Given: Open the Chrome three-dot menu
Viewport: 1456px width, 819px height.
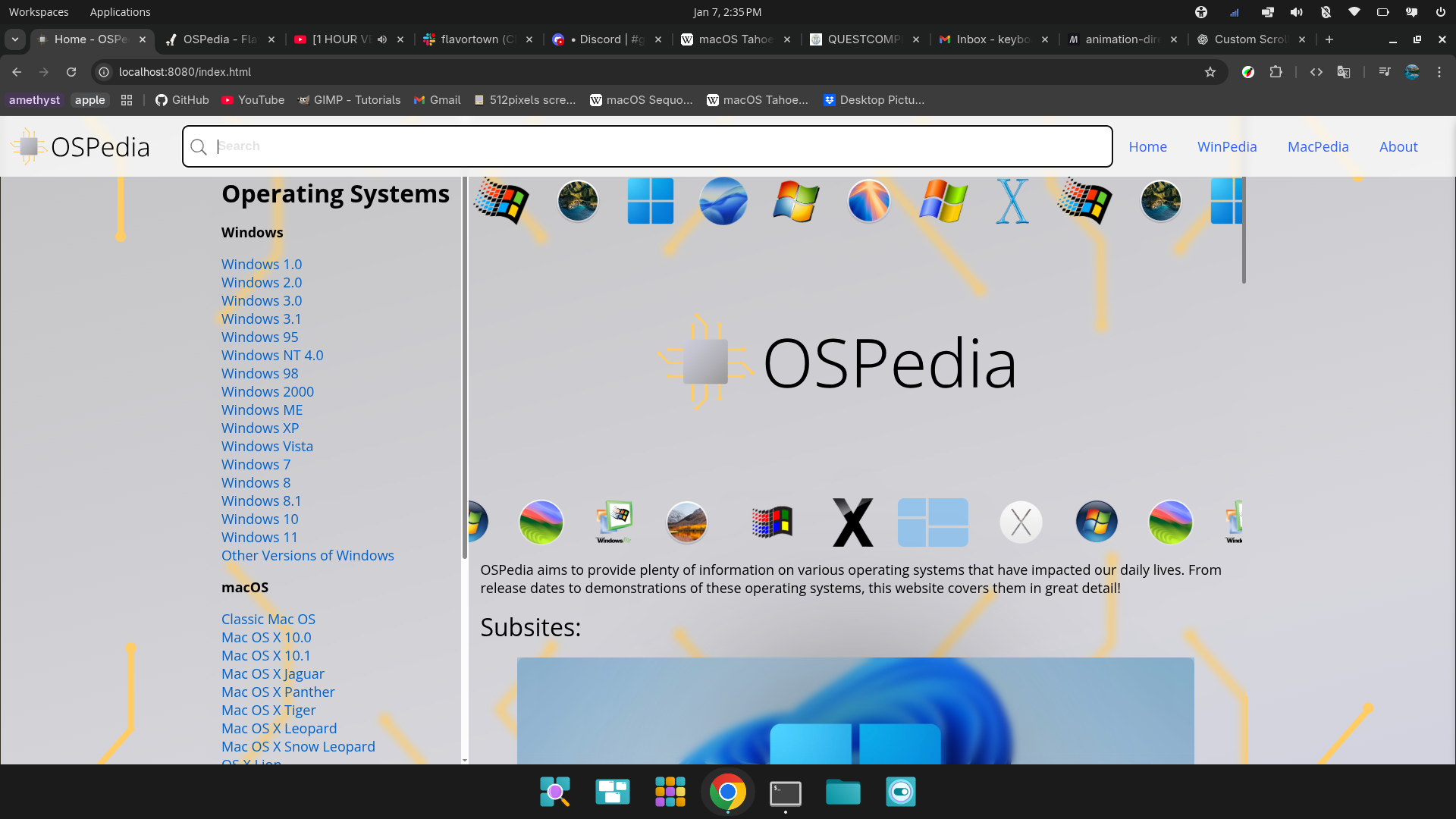Looking at the screenshot, I should pos(1439,72).
